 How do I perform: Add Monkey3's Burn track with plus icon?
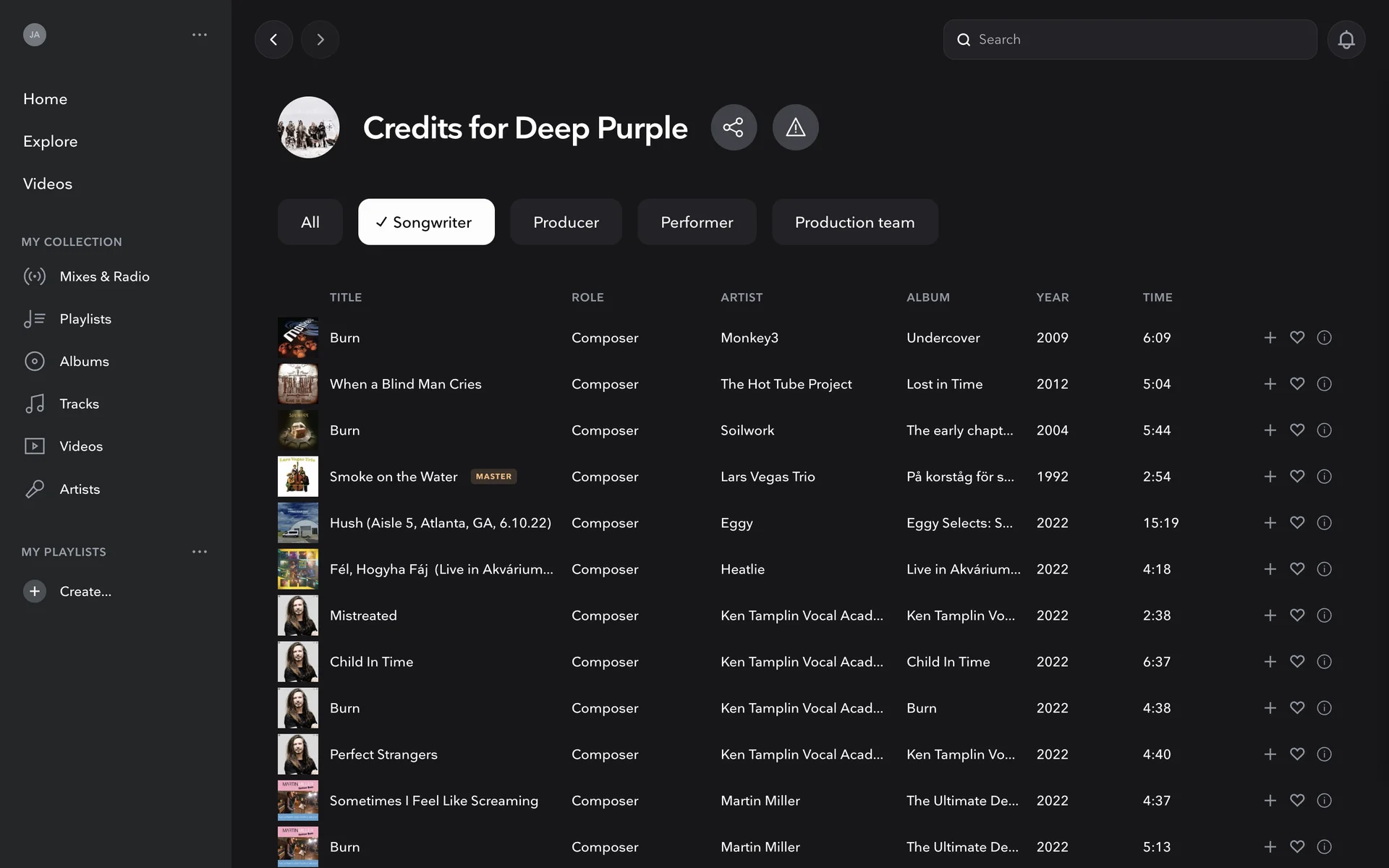1270,338
